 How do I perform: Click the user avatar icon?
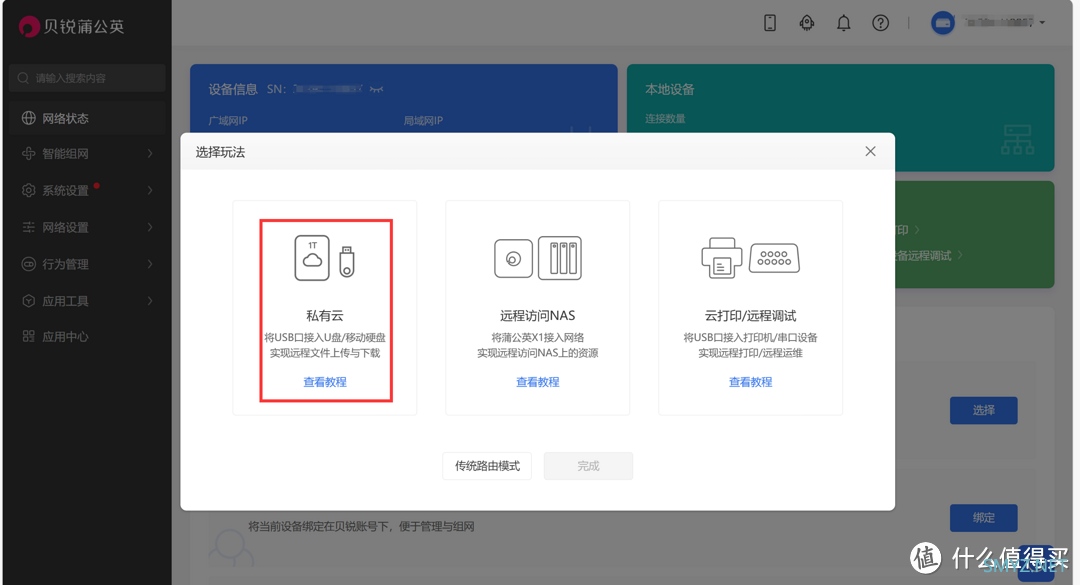(943, 23)
